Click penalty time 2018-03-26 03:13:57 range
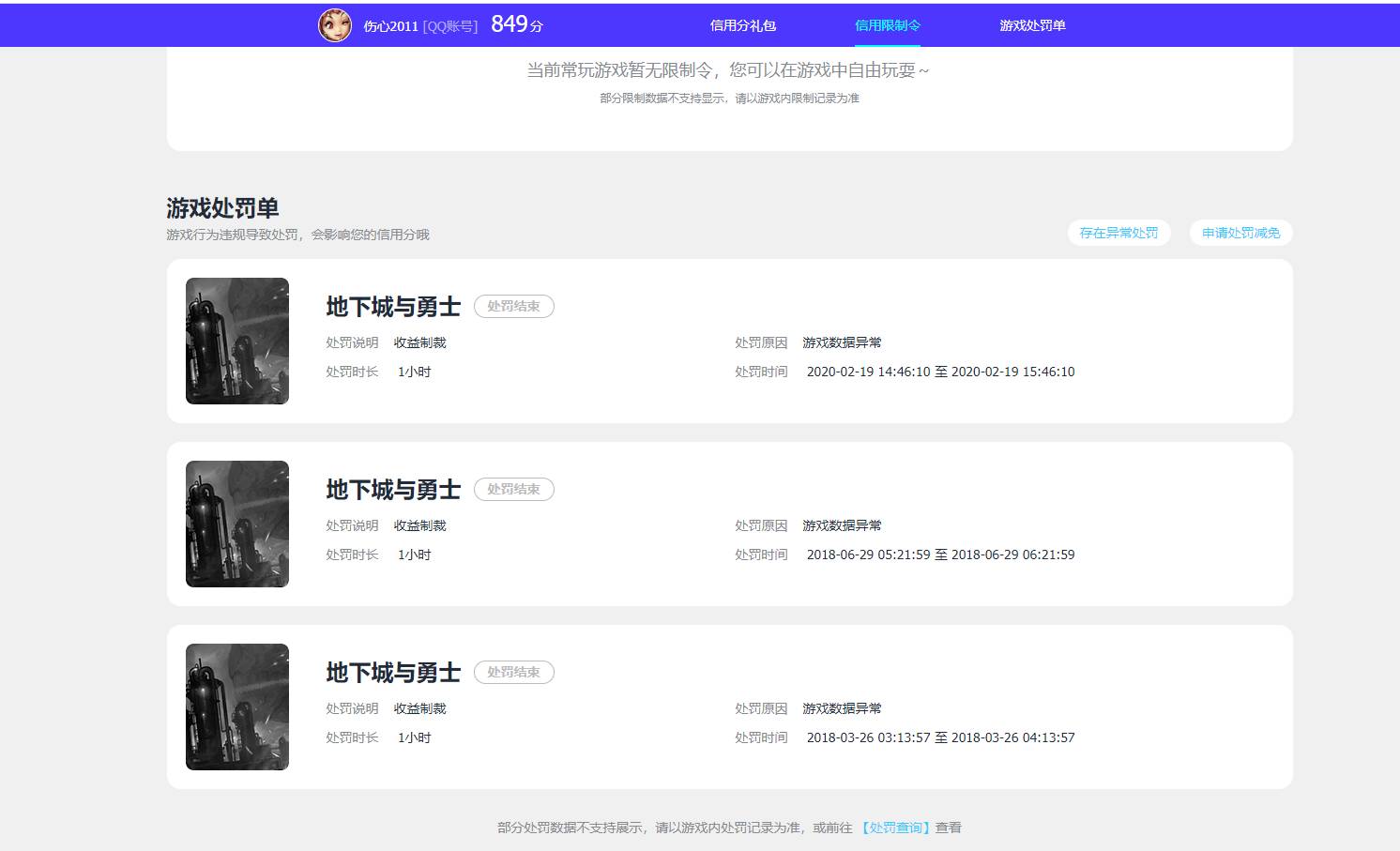Image resolution: width=1400 pixels, height=851 pixels. [940, 737]
